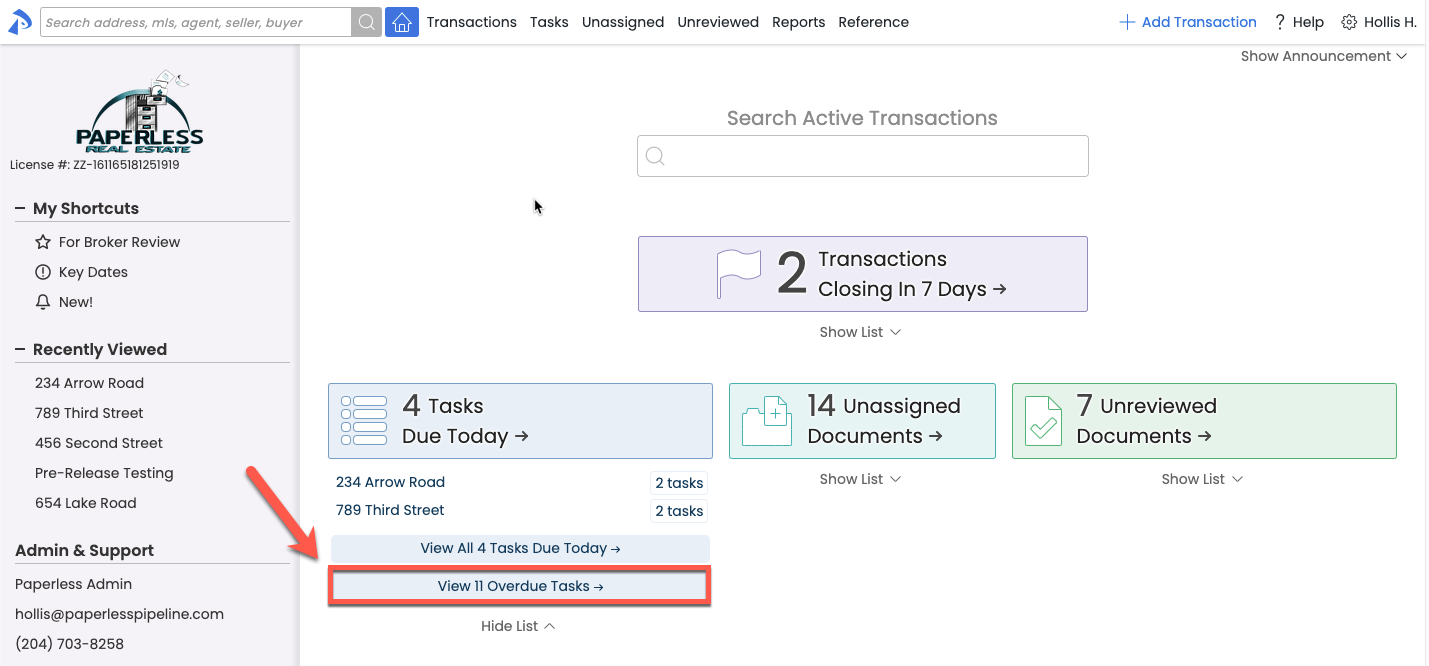Click the Paperless Pipeline logo icon

coord(19,22)
